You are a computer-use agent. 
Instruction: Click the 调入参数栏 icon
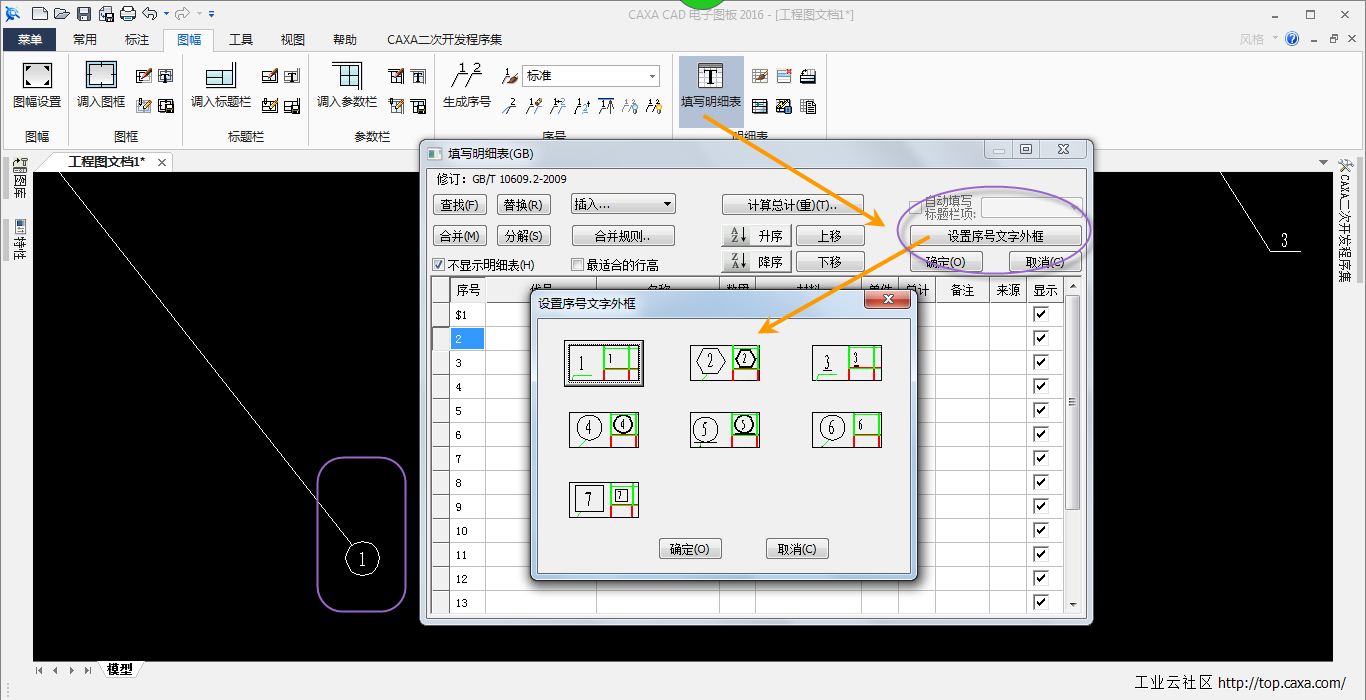tap(346, 76)
